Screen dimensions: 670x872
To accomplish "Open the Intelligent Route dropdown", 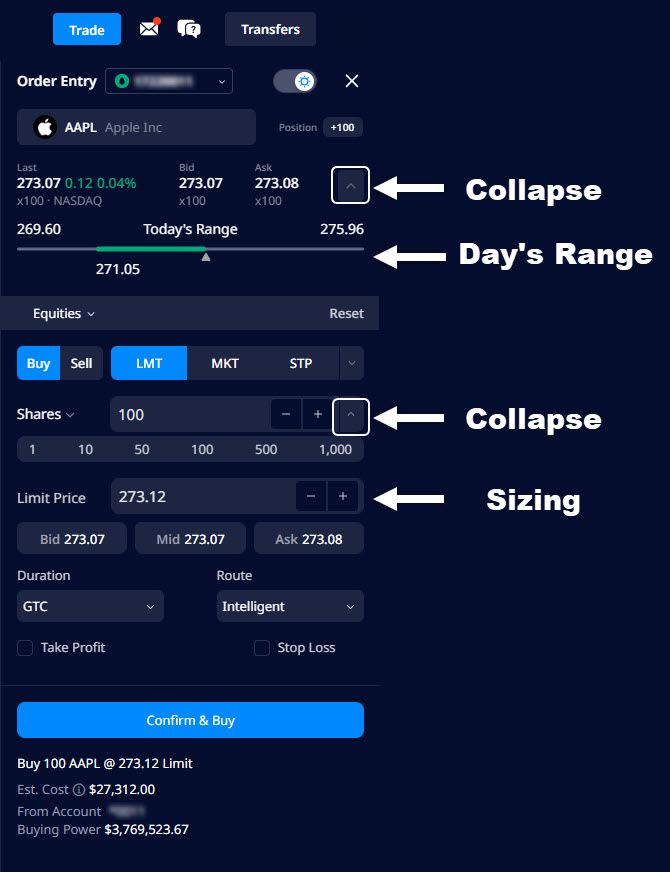I will [290, 606].
